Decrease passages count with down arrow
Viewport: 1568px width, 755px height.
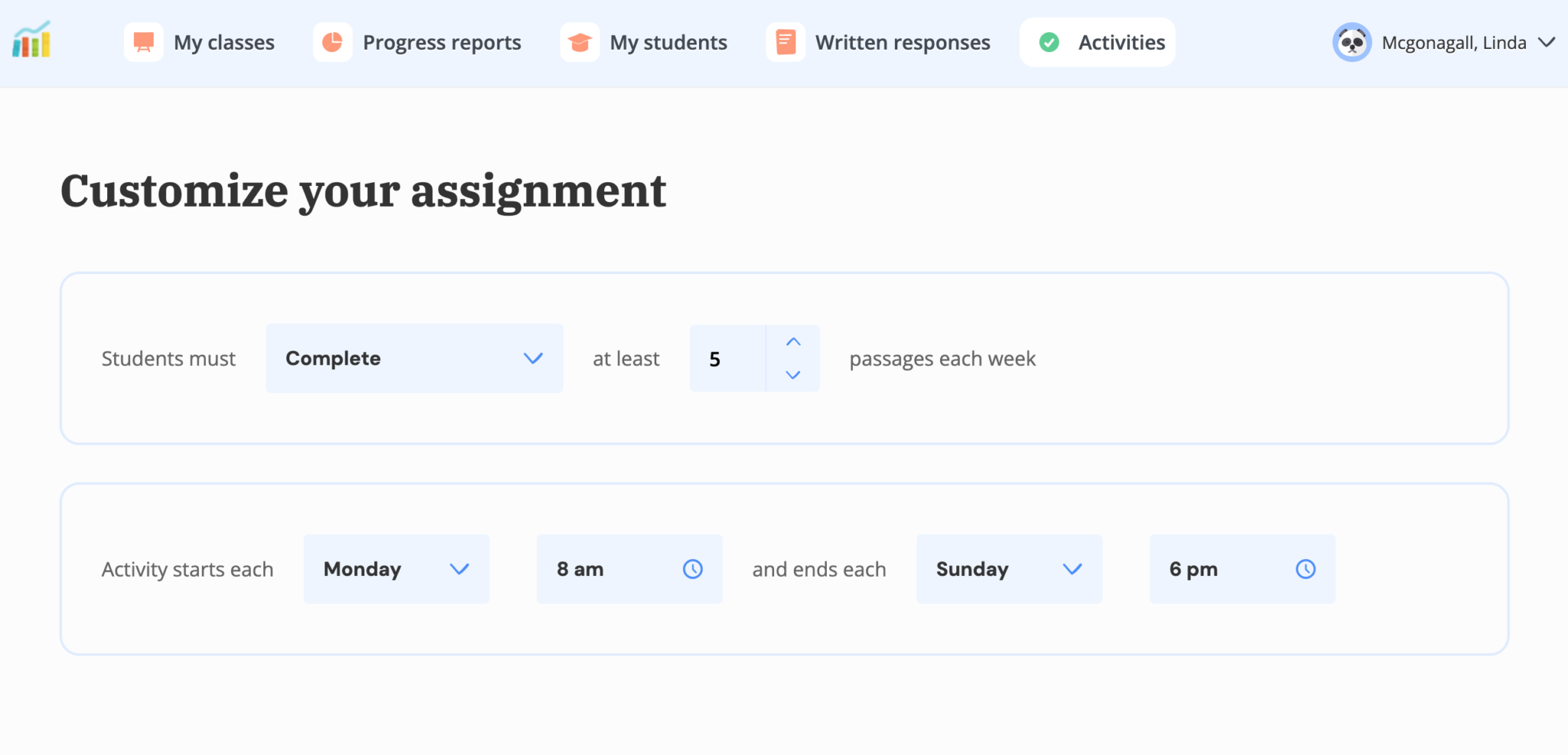793,375
